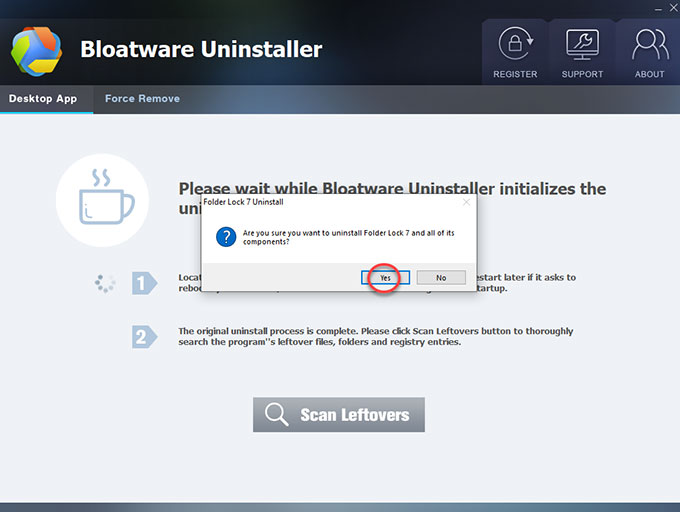Screen dimensions: 680x512
Task: Click the loading spinner beside step 1
Action: 105,284
